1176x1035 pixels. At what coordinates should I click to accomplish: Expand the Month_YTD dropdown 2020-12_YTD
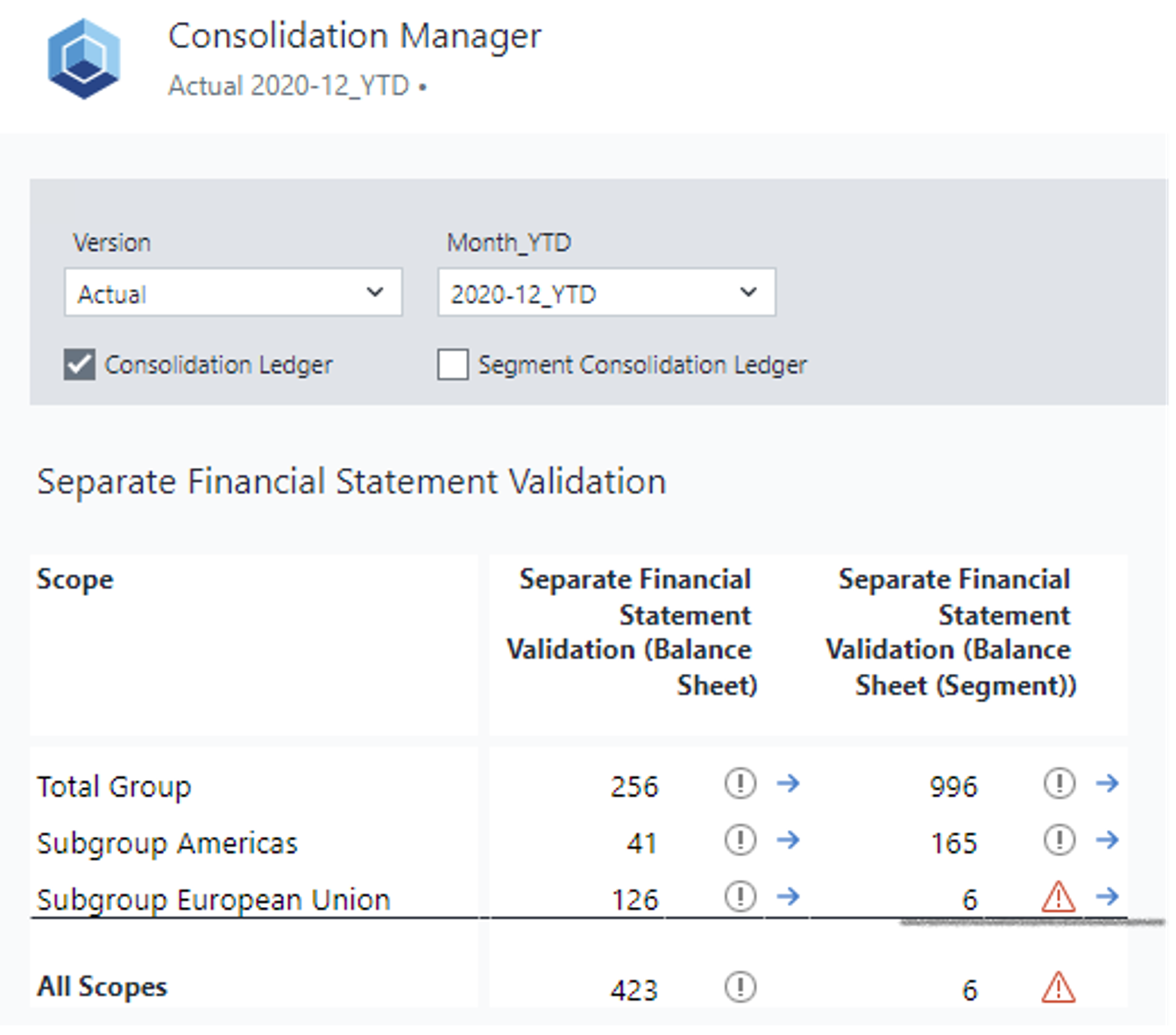point(606,292)
